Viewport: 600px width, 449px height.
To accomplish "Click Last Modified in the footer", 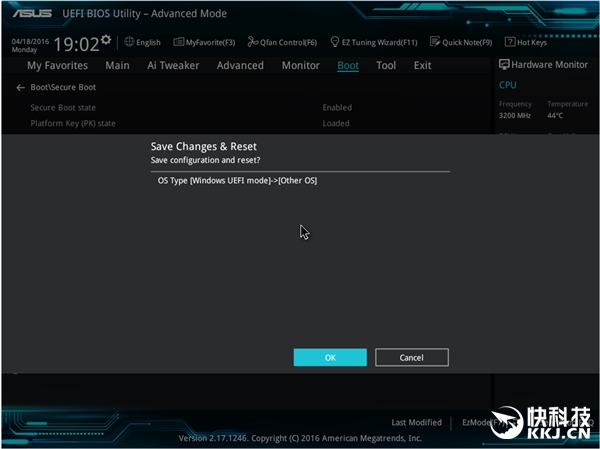I will [416, 423].
